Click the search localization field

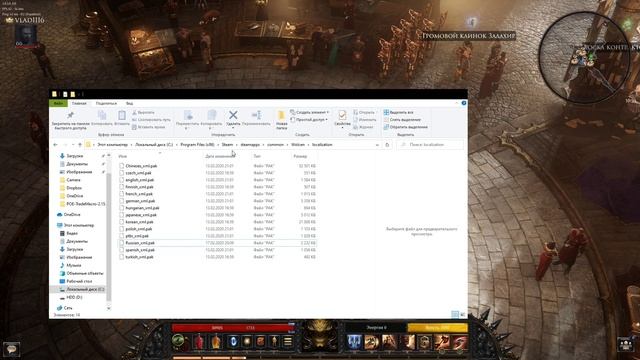430,145
